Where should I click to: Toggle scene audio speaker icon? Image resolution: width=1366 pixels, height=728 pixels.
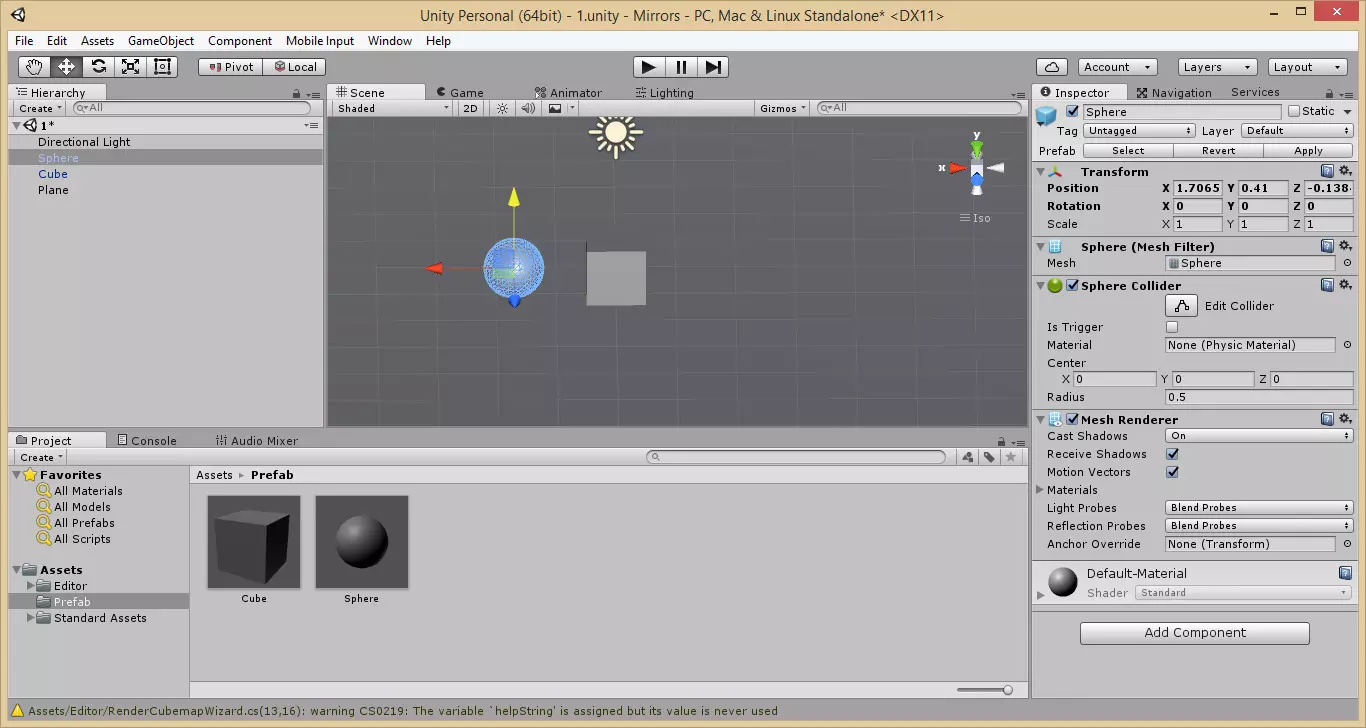point(528,108)
